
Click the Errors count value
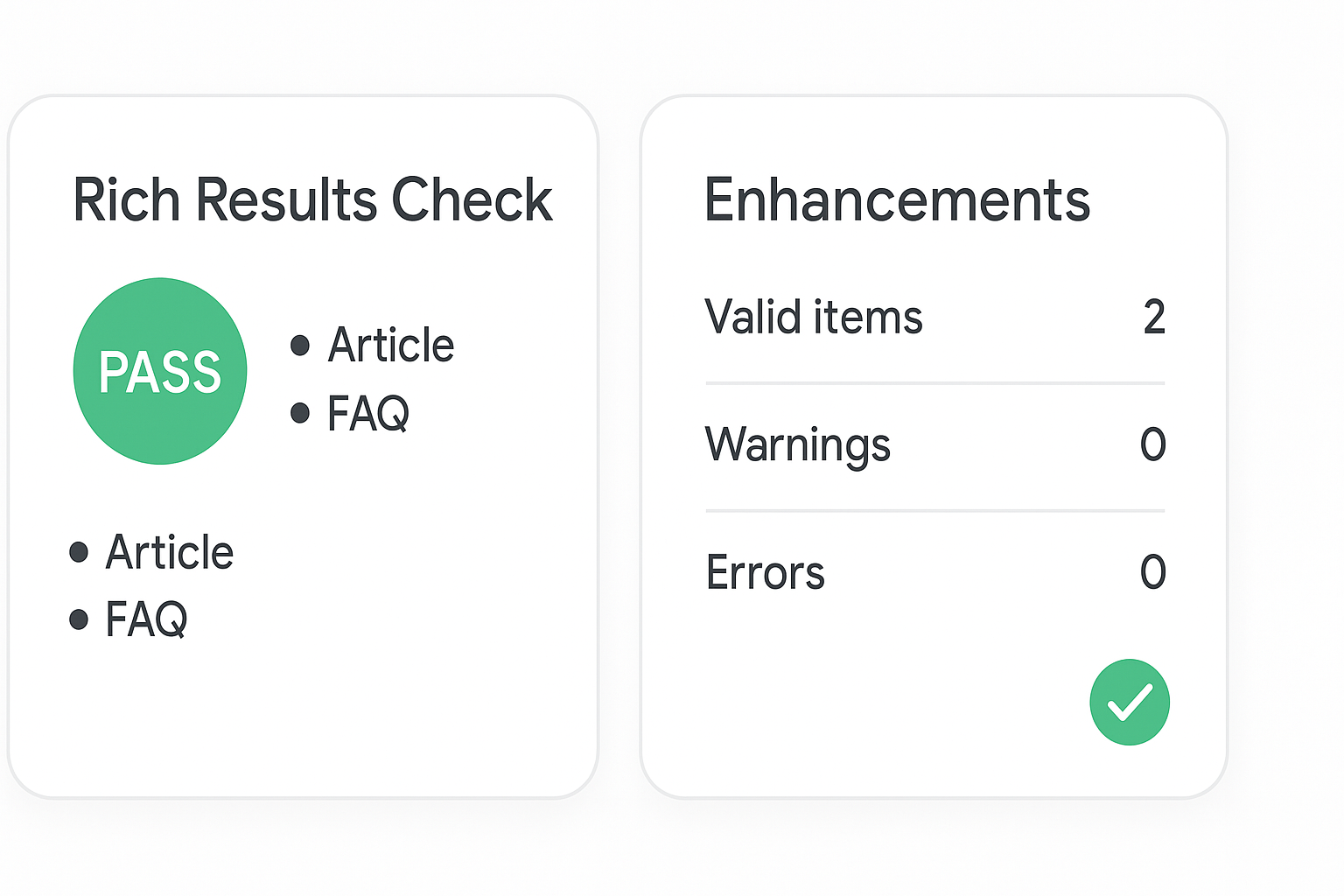[x=1153, y=572]
